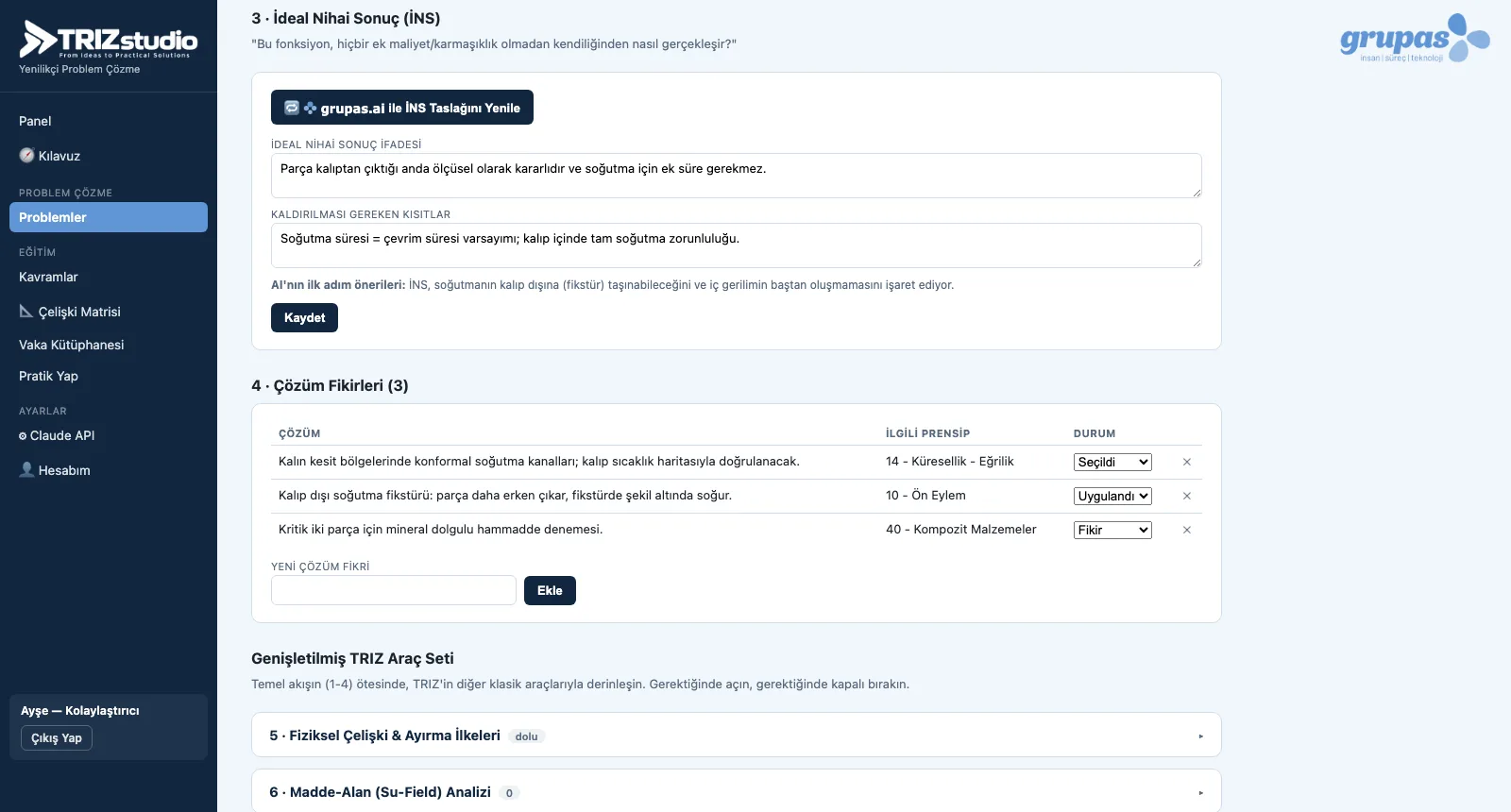Open the Claude API settings label
The width and height of the screenshot is (1511, 812).
click(x=62, y=435)
